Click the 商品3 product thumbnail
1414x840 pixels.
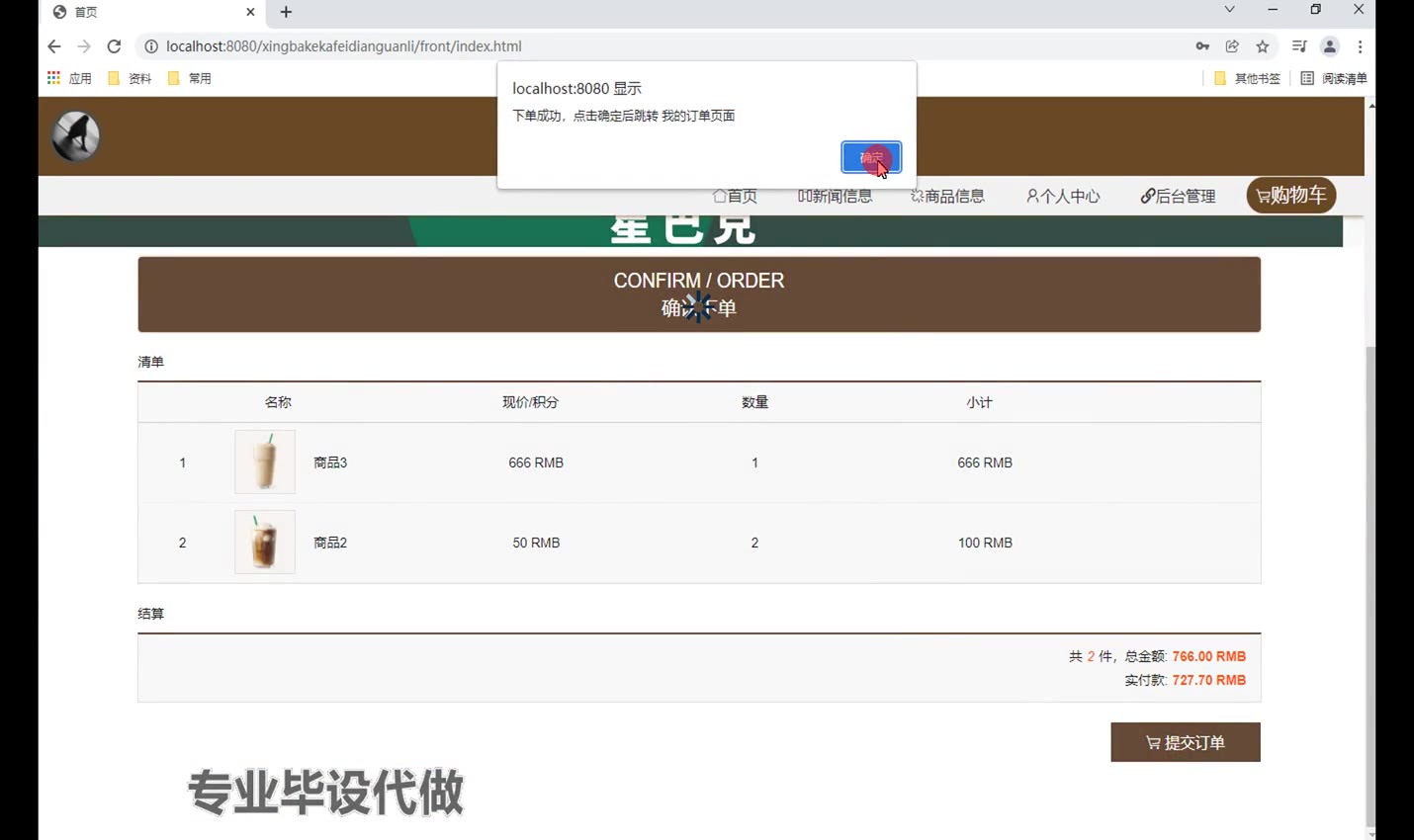265,462
